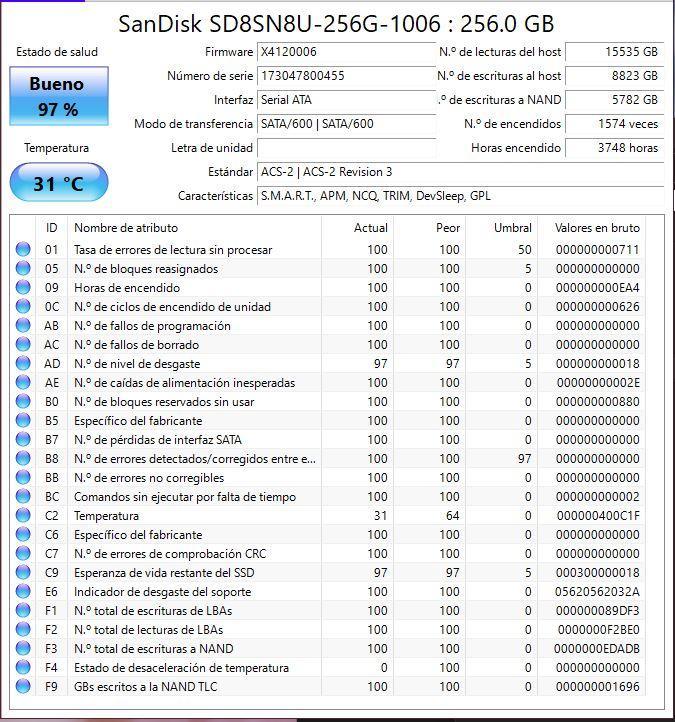Click power-on count value 1574 veces

[614, 124]
